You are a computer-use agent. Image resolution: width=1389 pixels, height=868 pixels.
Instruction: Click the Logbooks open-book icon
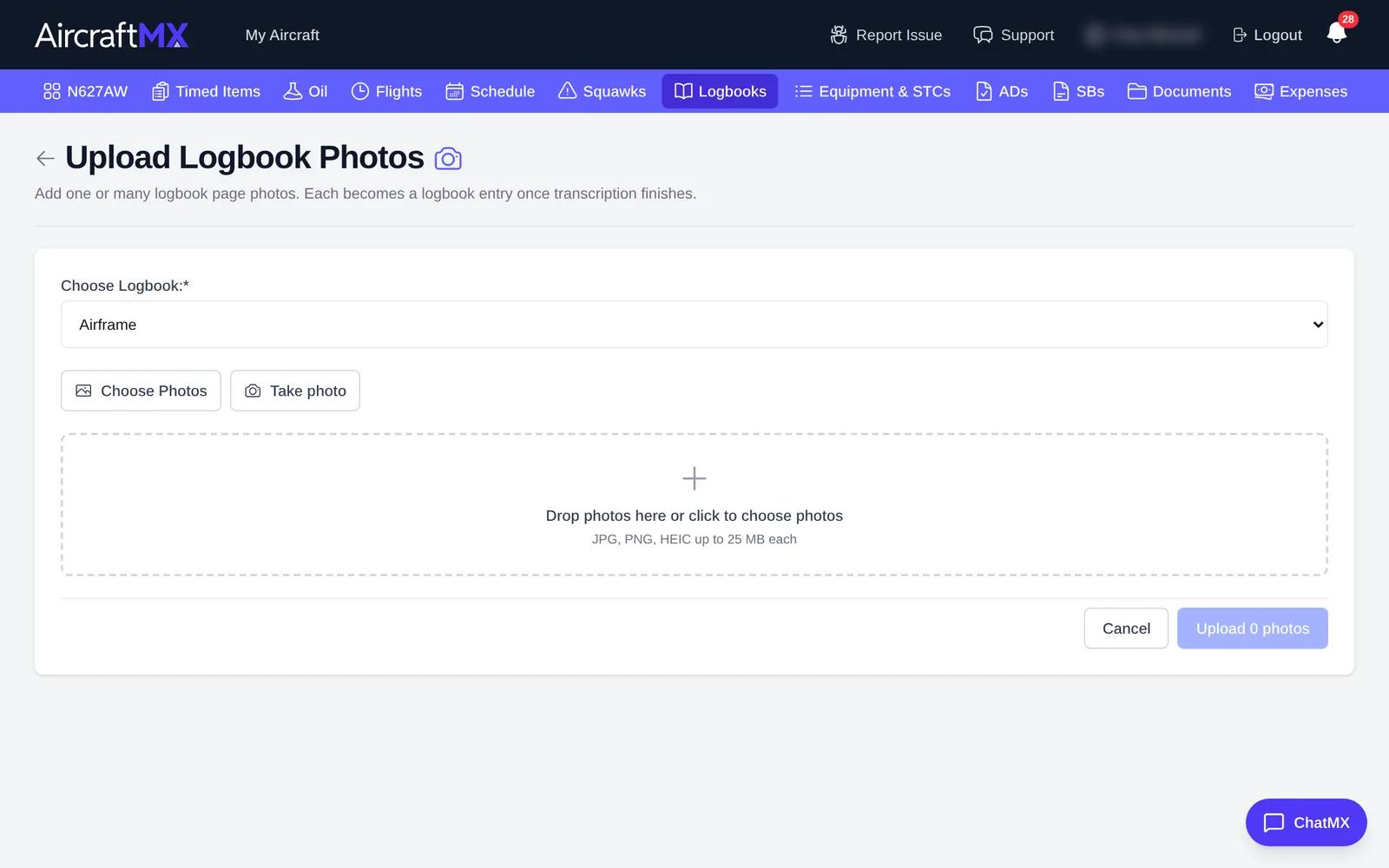(x=683, y=91)
